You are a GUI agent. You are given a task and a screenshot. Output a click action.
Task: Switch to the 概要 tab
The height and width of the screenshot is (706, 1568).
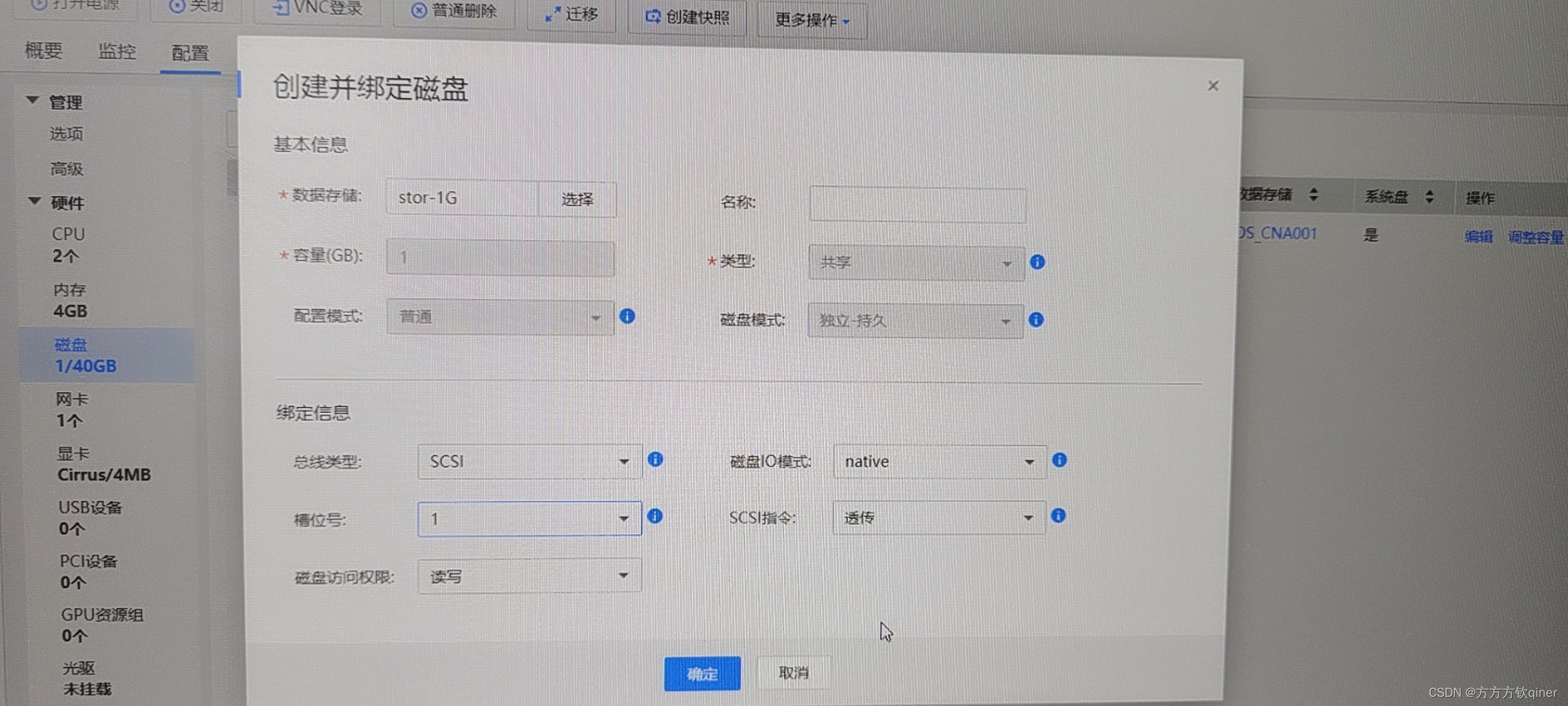point(43,50)
